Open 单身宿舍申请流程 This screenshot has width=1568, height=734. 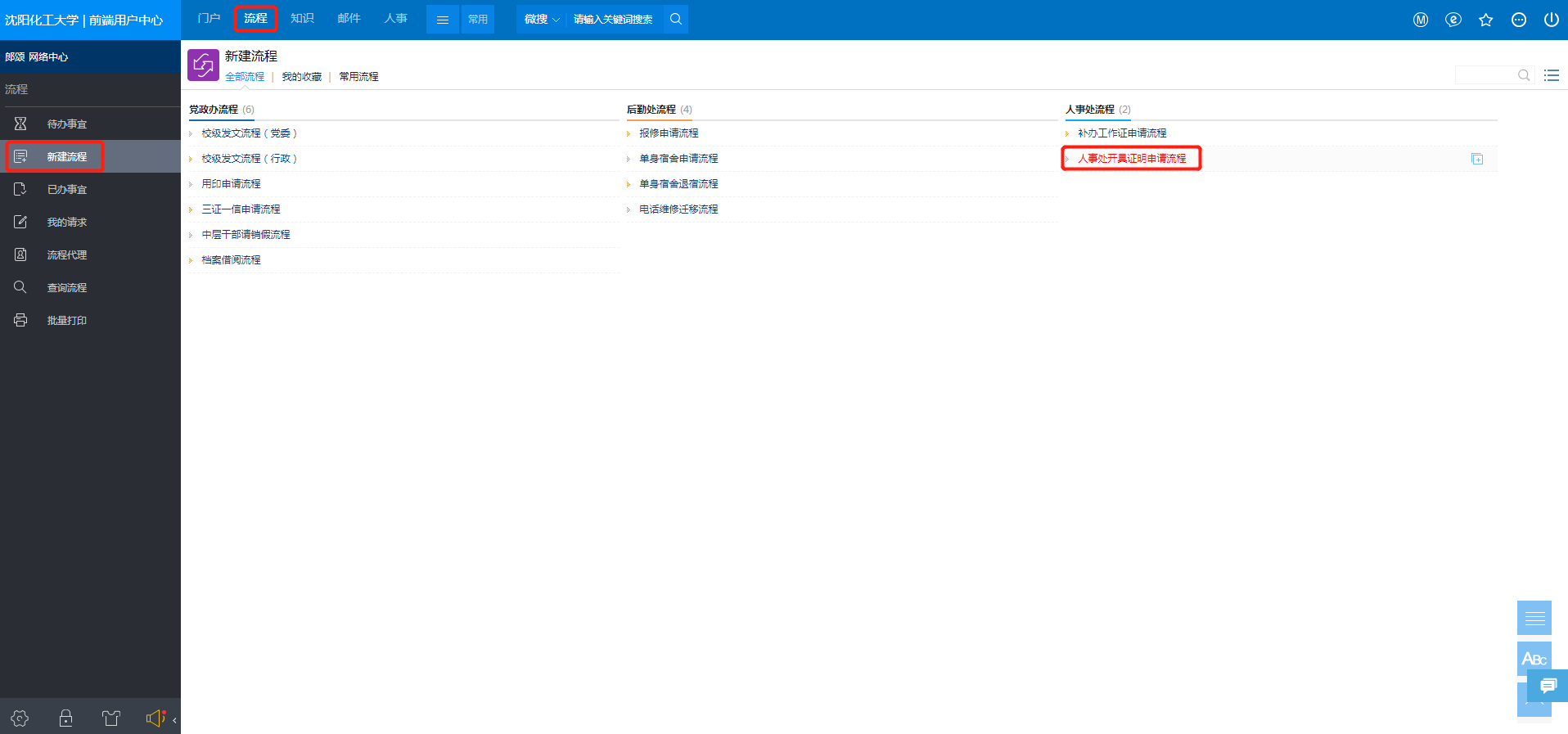[678, 159]
